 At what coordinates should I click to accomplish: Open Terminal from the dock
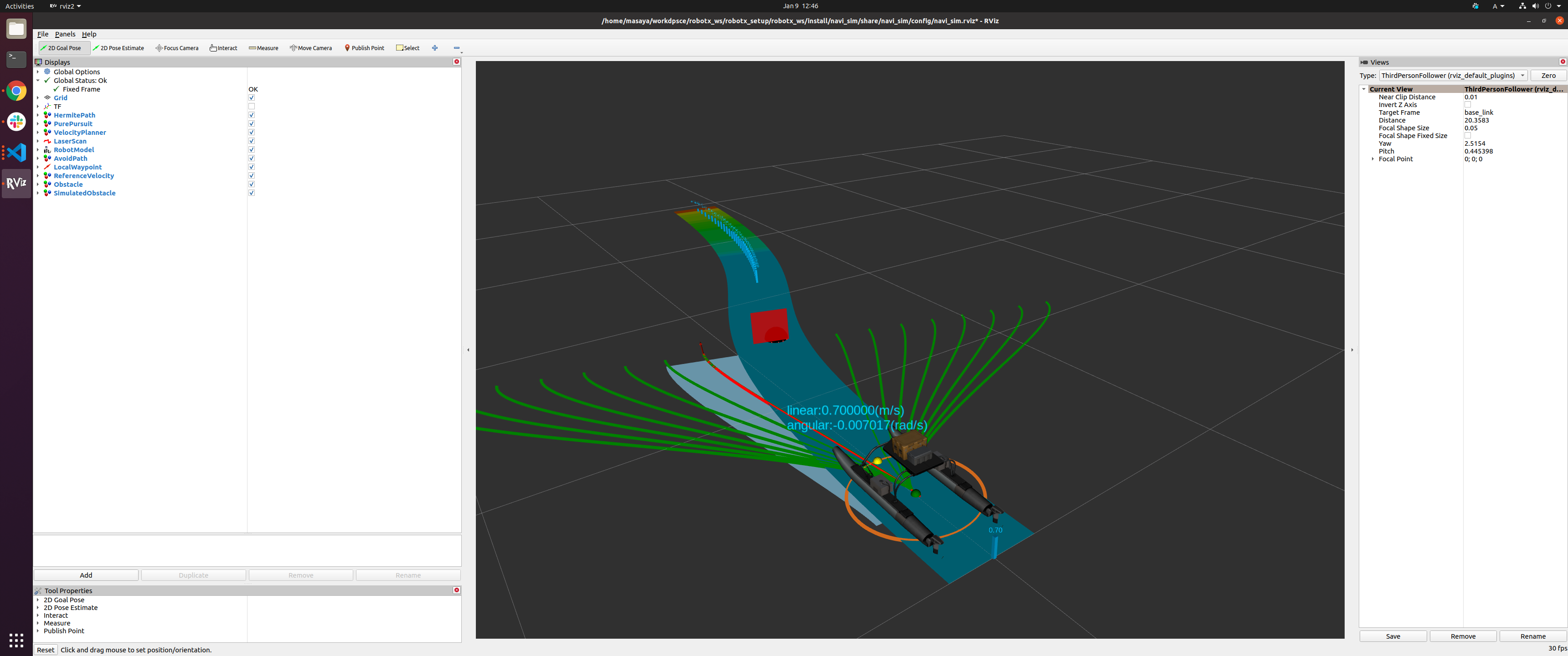click(16, 60)
